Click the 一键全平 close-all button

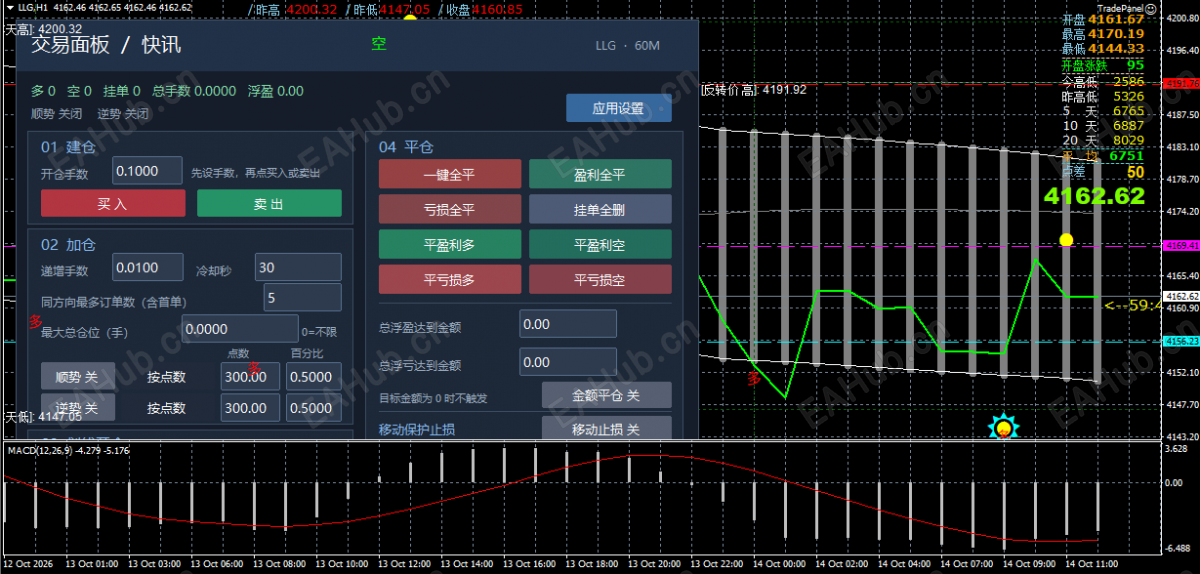(450, 174)
